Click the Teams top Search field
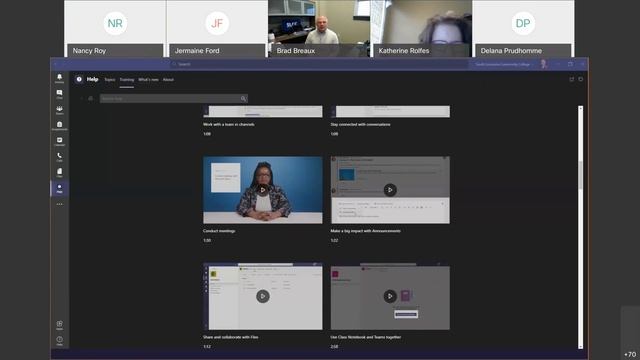 (x=318, y=64)
